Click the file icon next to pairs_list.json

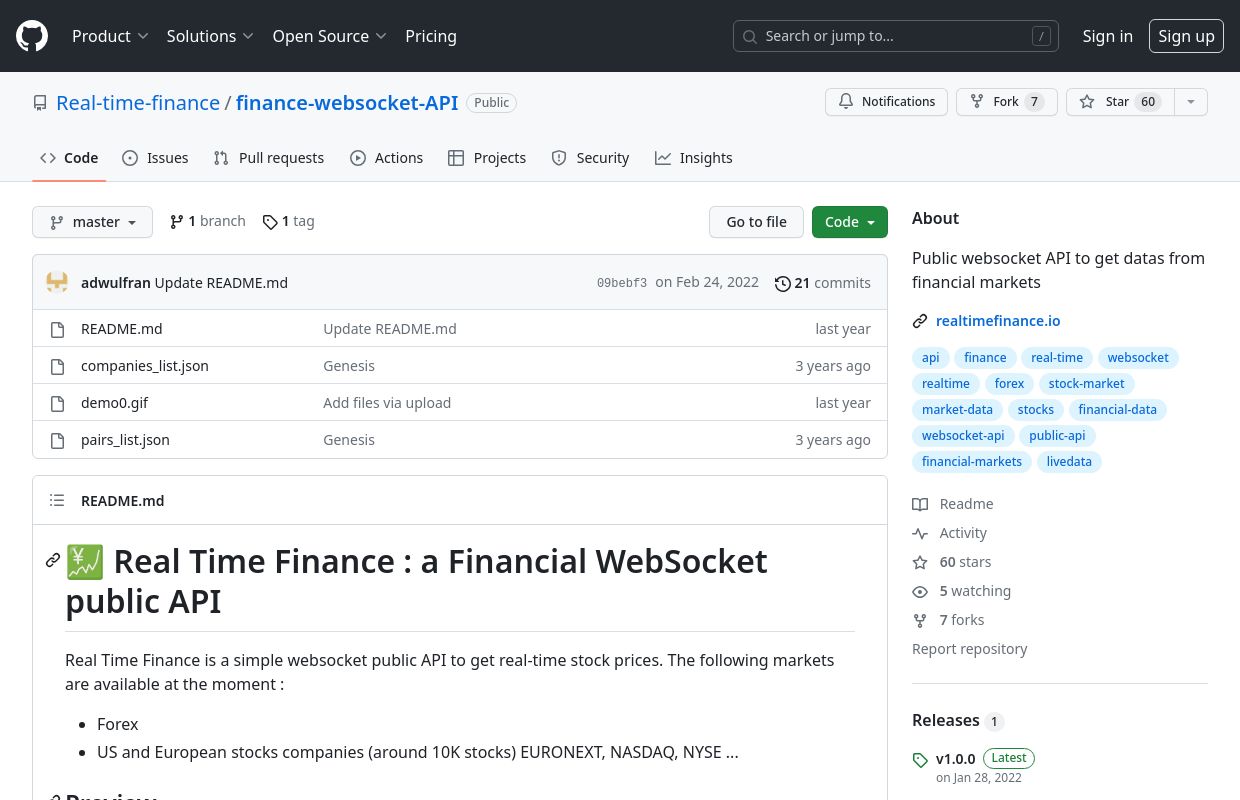click(57, 440)
